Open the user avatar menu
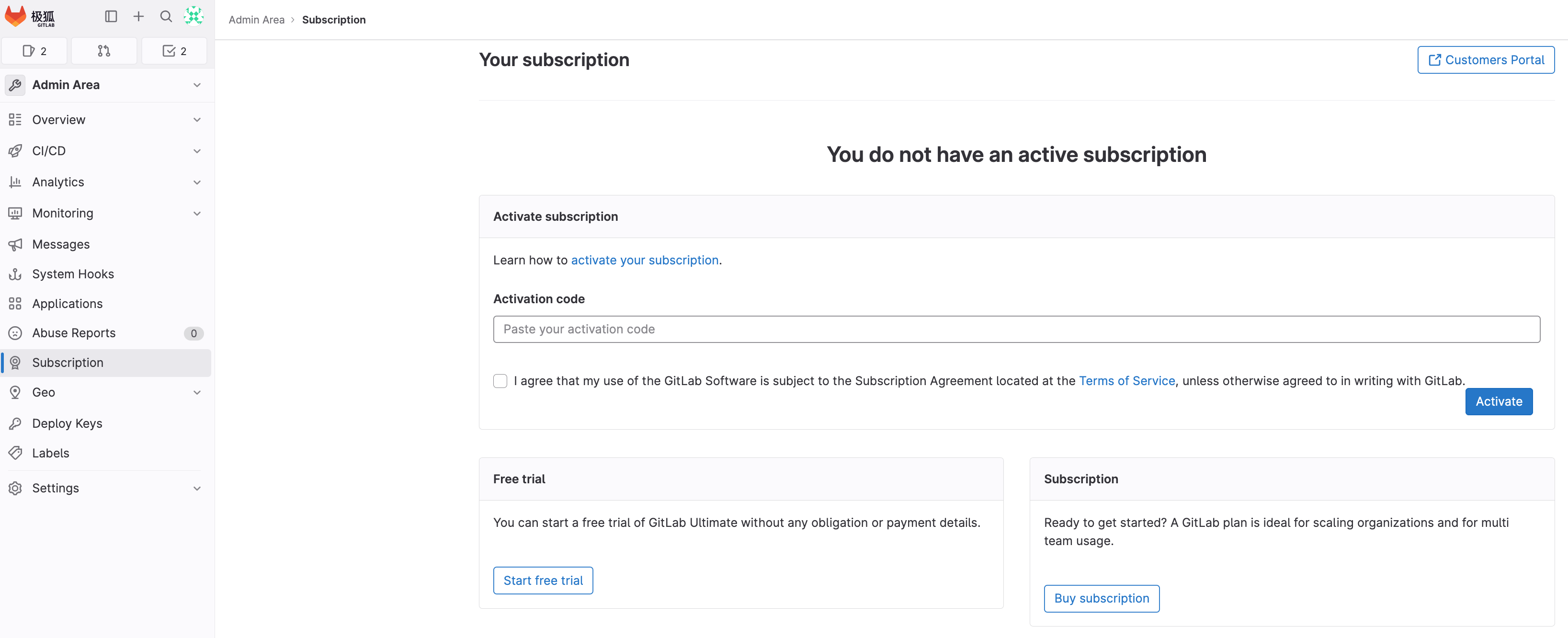This screenshot has height=638, width=1568. pyautogui.click(x=193, y=16)
